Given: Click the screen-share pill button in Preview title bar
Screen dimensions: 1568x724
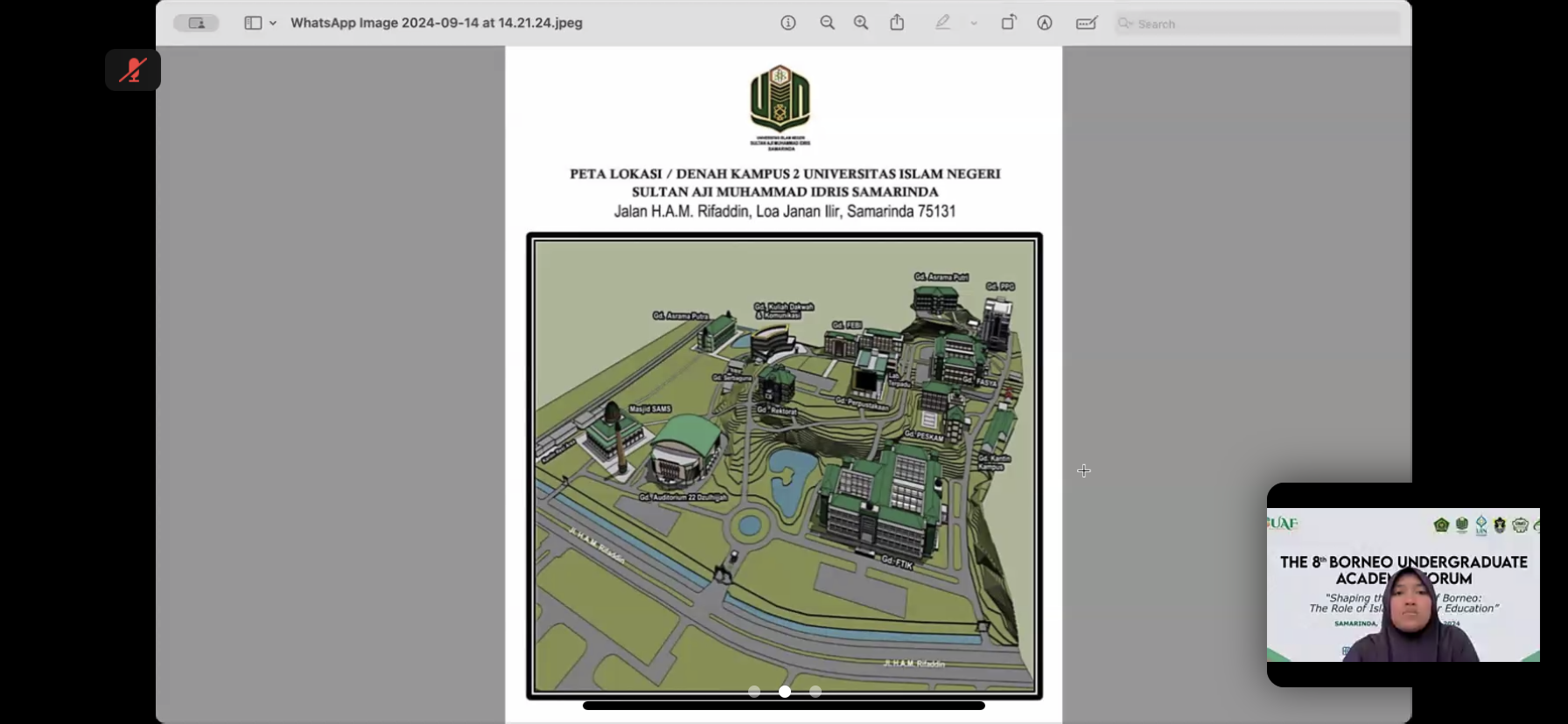Looking at the screenshot, I should 196,24.
